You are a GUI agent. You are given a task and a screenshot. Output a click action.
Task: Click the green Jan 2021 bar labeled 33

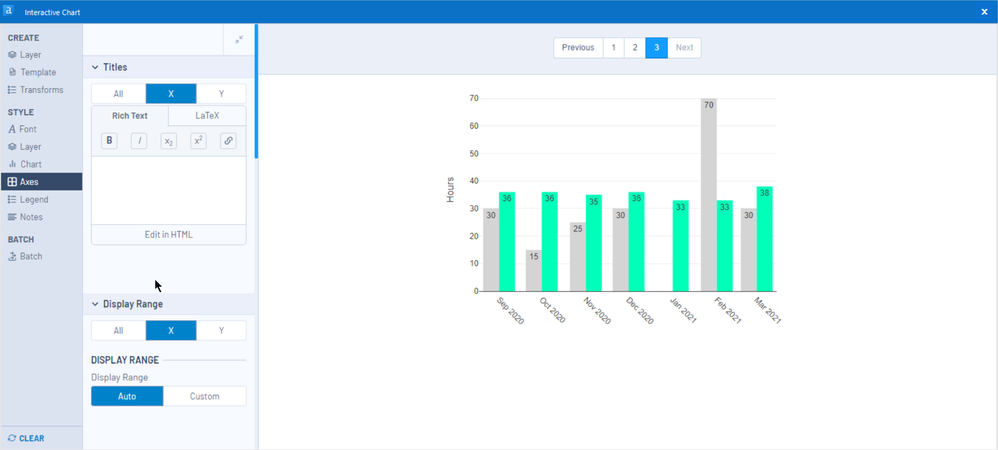680,246
